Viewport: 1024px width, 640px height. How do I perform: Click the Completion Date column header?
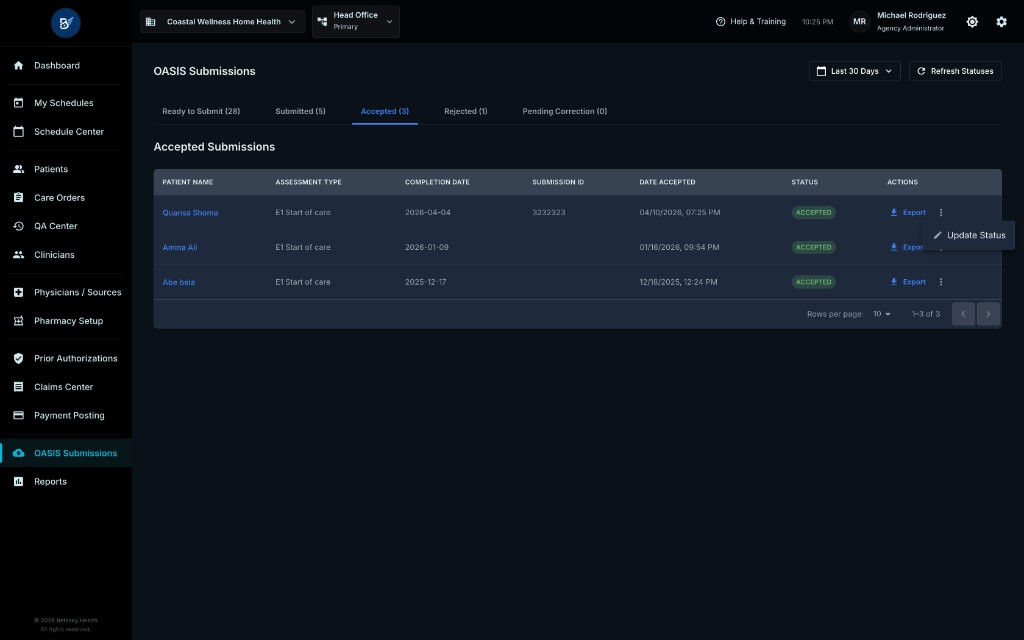click(x=437, y=182)
